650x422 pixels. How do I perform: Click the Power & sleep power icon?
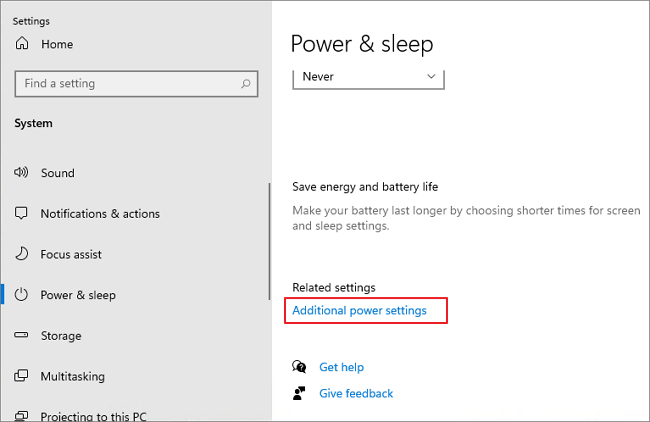[x=22, y=295]
